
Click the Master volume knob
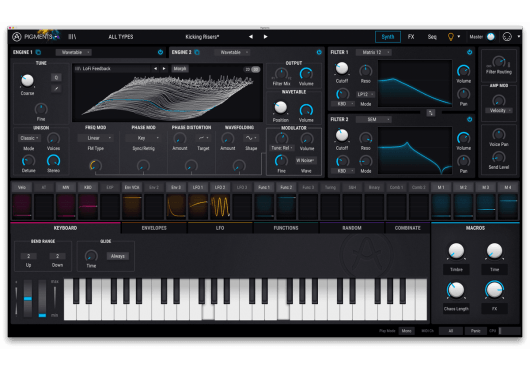click(x=491, y=37)
